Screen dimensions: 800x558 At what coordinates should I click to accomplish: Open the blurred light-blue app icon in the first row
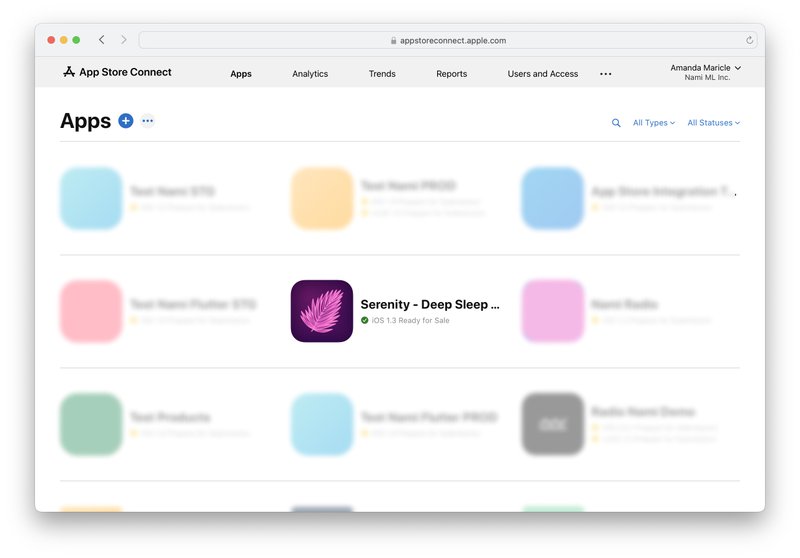pos(91,198)
